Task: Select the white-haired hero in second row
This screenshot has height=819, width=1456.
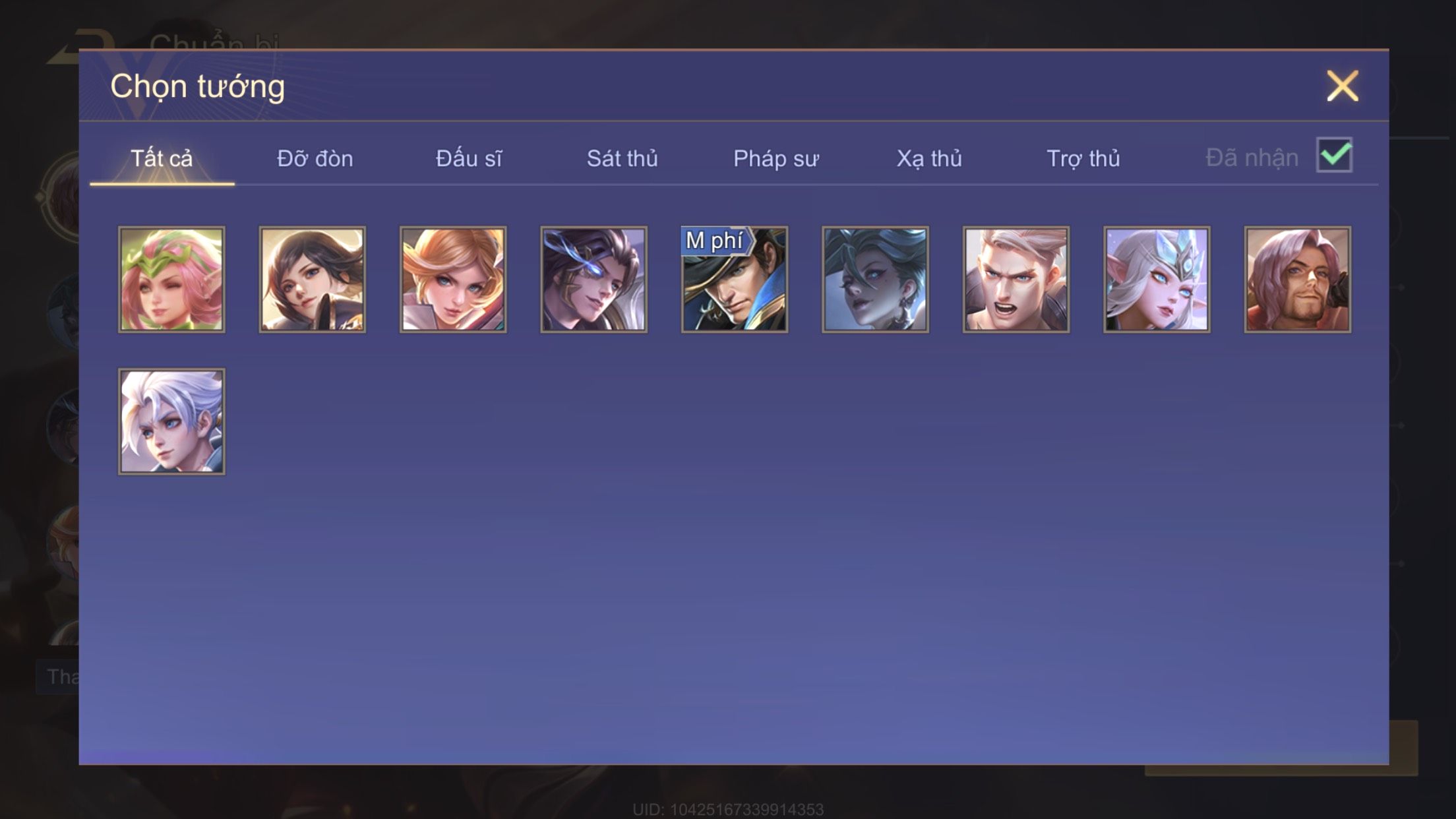Action: click(171, 422)
